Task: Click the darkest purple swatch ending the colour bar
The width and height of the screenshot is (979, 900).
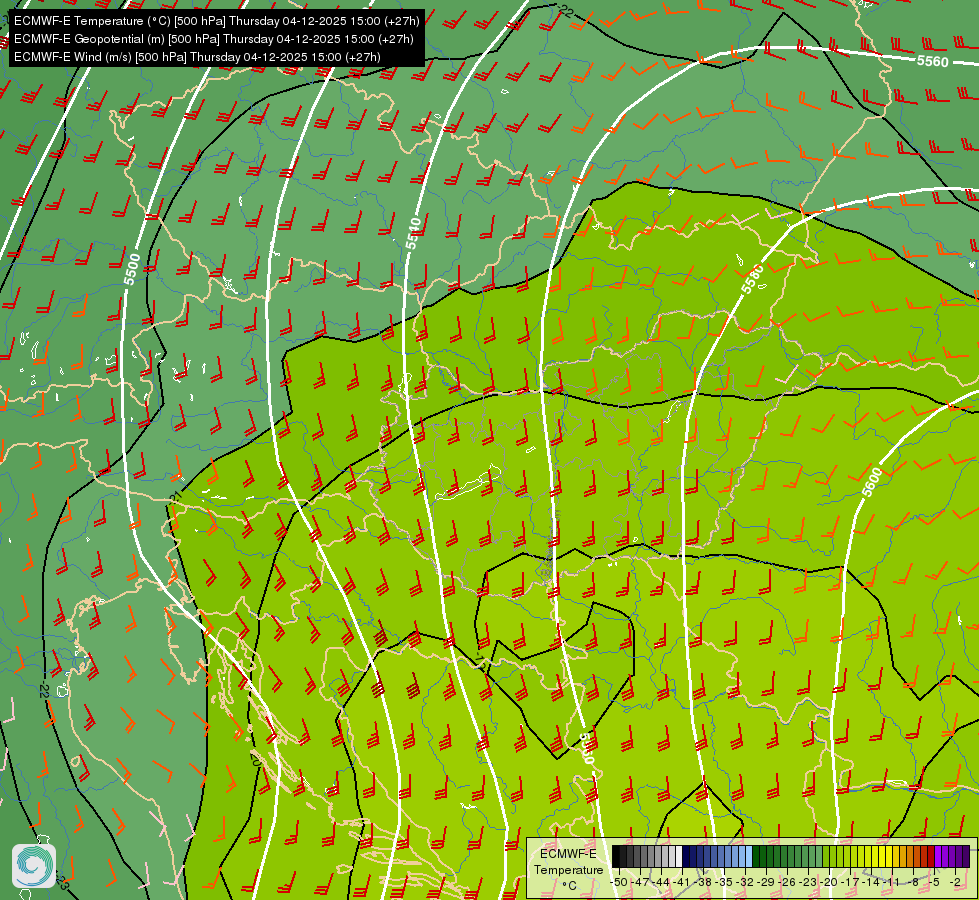Action: click(966, 856)
